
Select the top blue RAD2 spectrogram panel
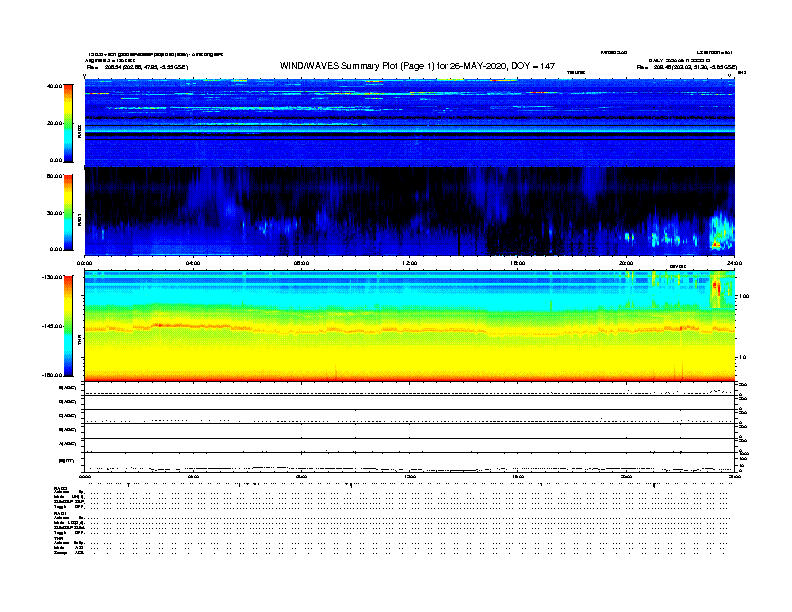(x=410, y=123)
